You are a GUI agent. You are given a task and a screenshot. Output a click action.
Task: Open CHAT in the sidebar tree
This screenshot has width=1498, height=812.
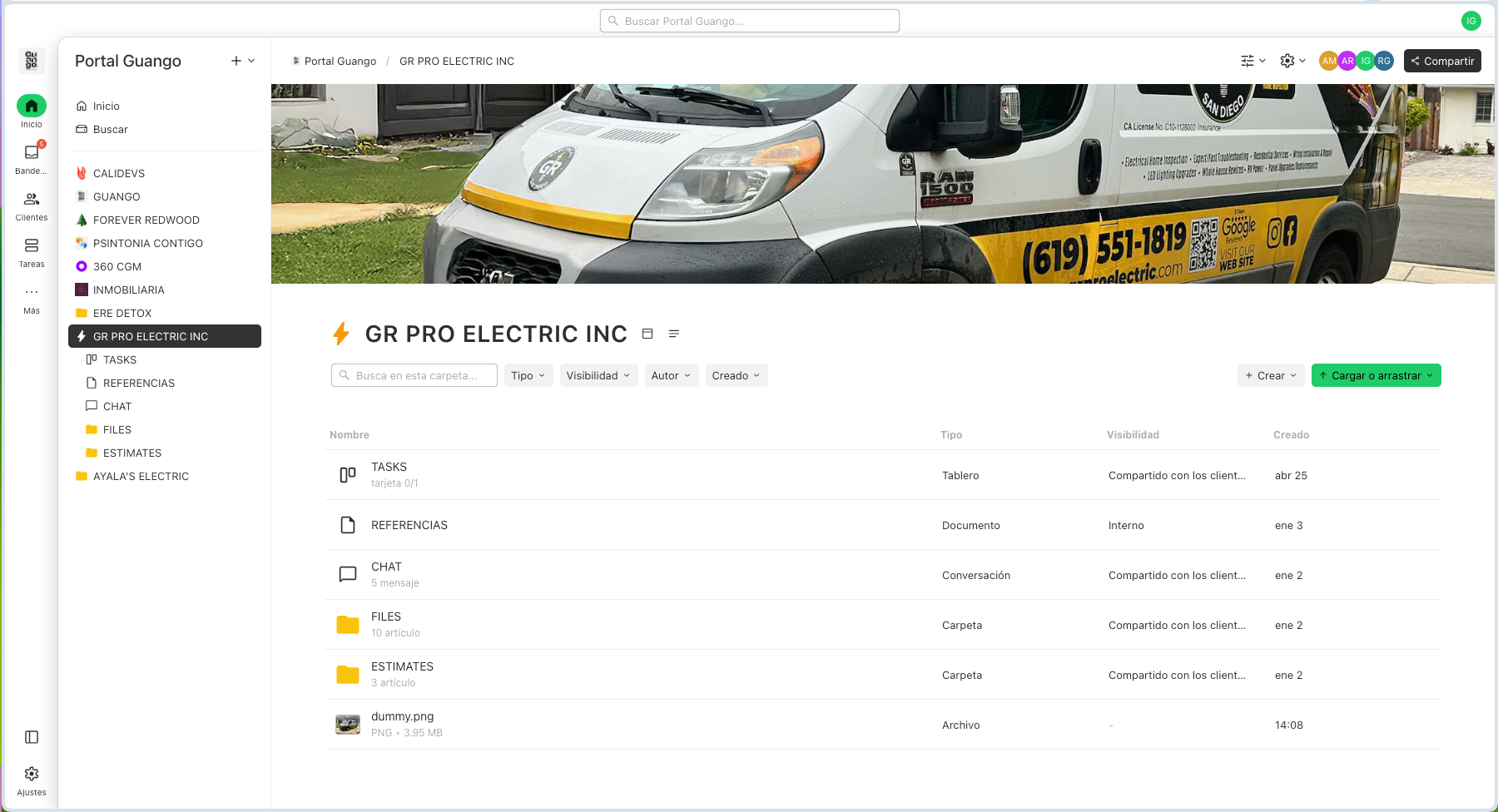[x=165, y=406]
